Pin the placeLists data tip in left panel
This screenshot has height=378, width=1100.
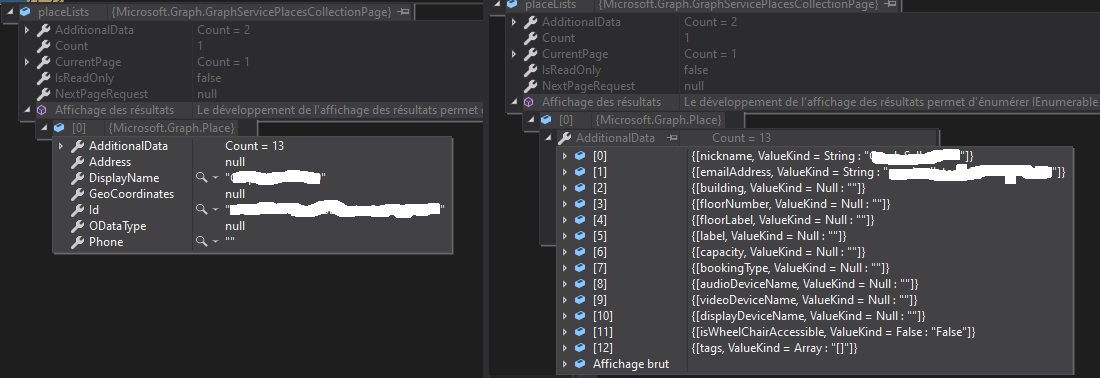(403, 12)
